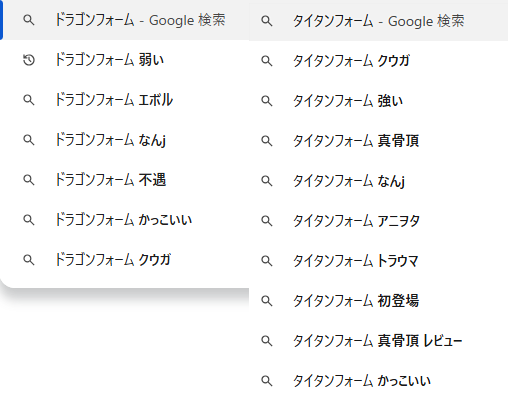Viewport: 508px width, 395px height.
Task: Select ドラゴンフォーム - Google 検索 suggestion
Action: pyautogui.click(x=125, y=20)
